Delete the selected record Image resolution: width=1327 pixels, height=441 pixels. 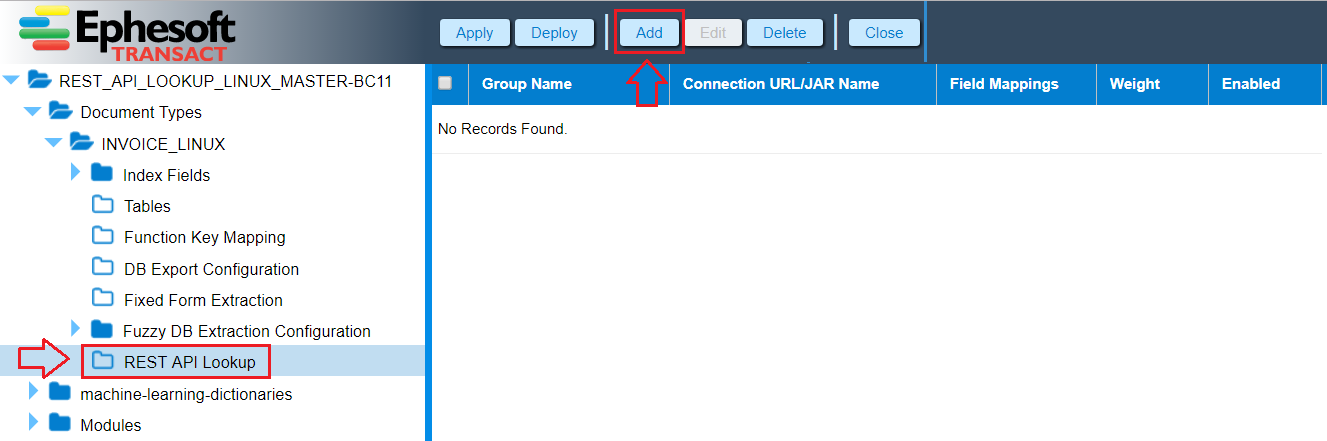pos(785,32)
